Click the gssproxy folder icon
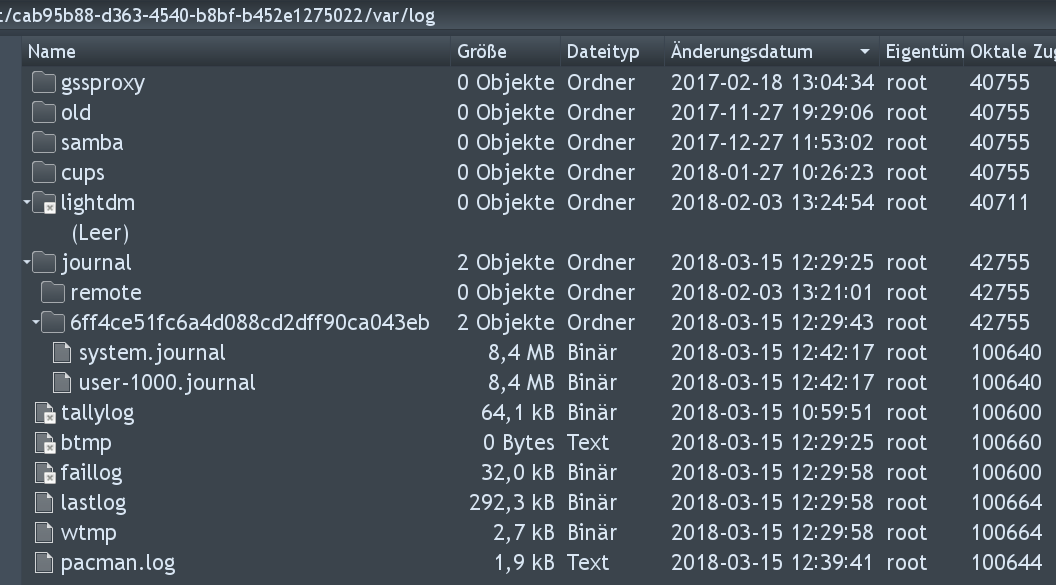 click(x=44, y=83)
